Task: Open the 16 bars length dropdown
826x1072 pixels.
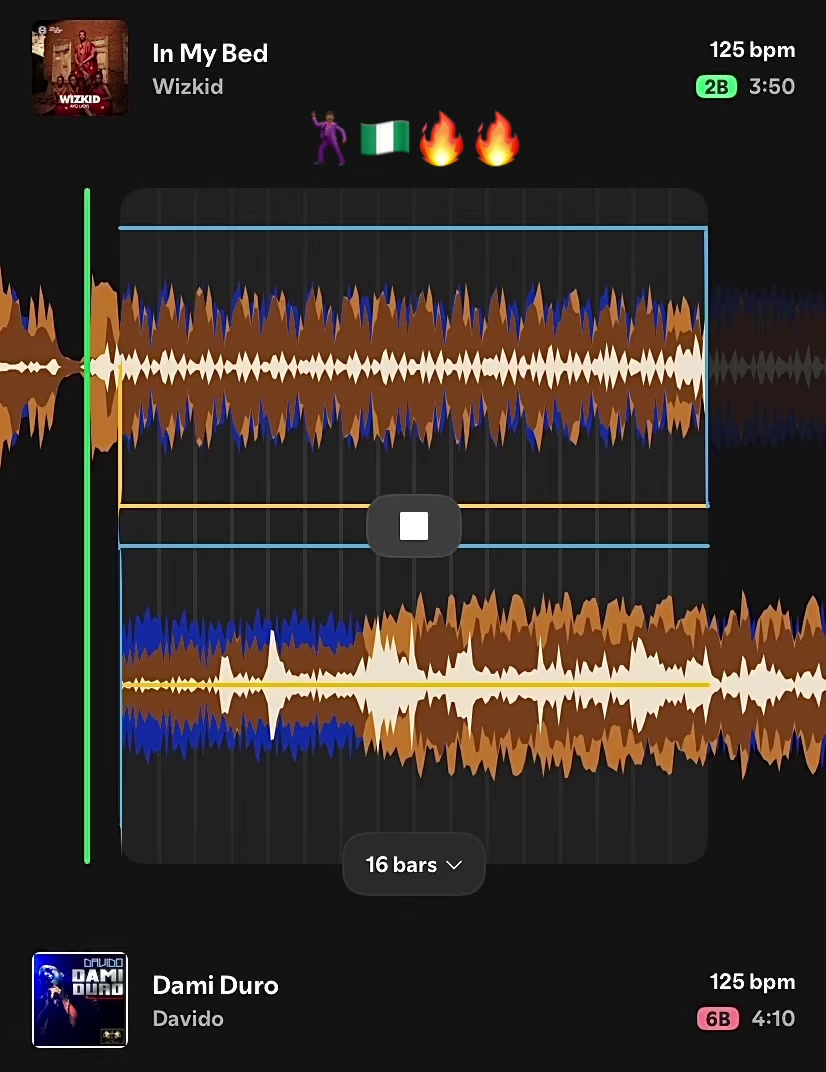Action: click(x=414, y=864)
